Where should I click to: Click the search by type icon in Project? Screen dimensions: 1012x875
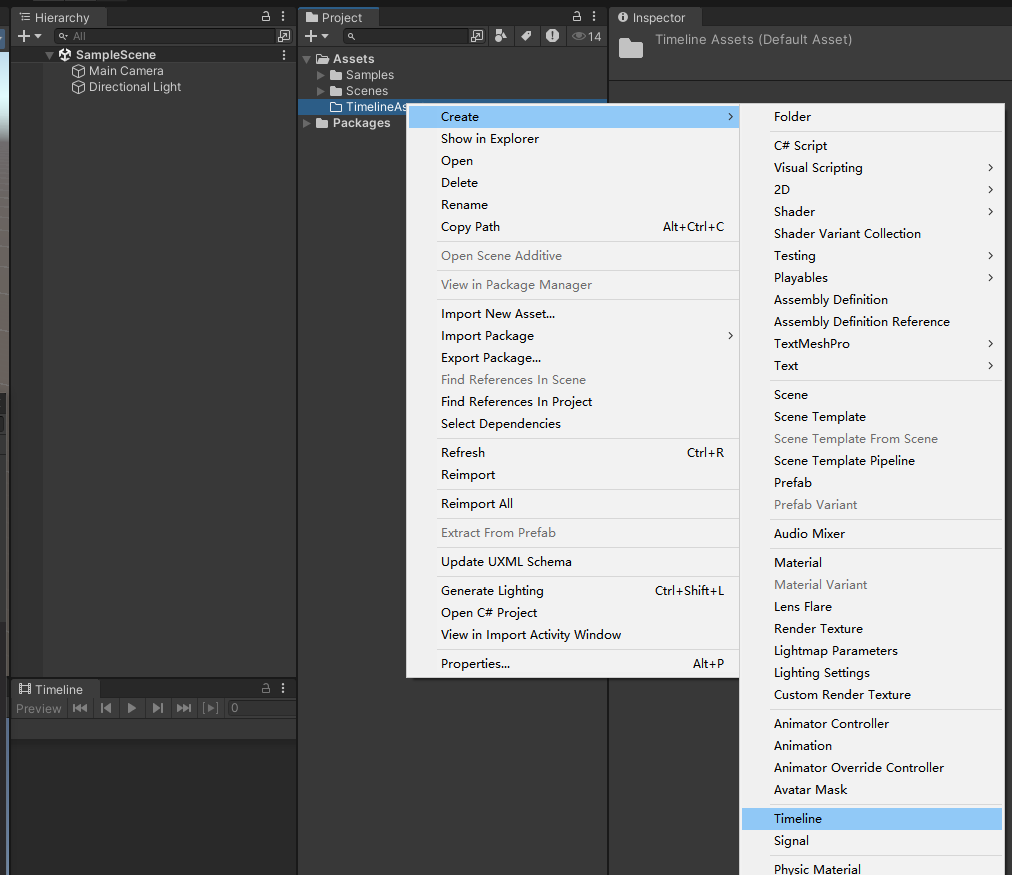point(501,36)
